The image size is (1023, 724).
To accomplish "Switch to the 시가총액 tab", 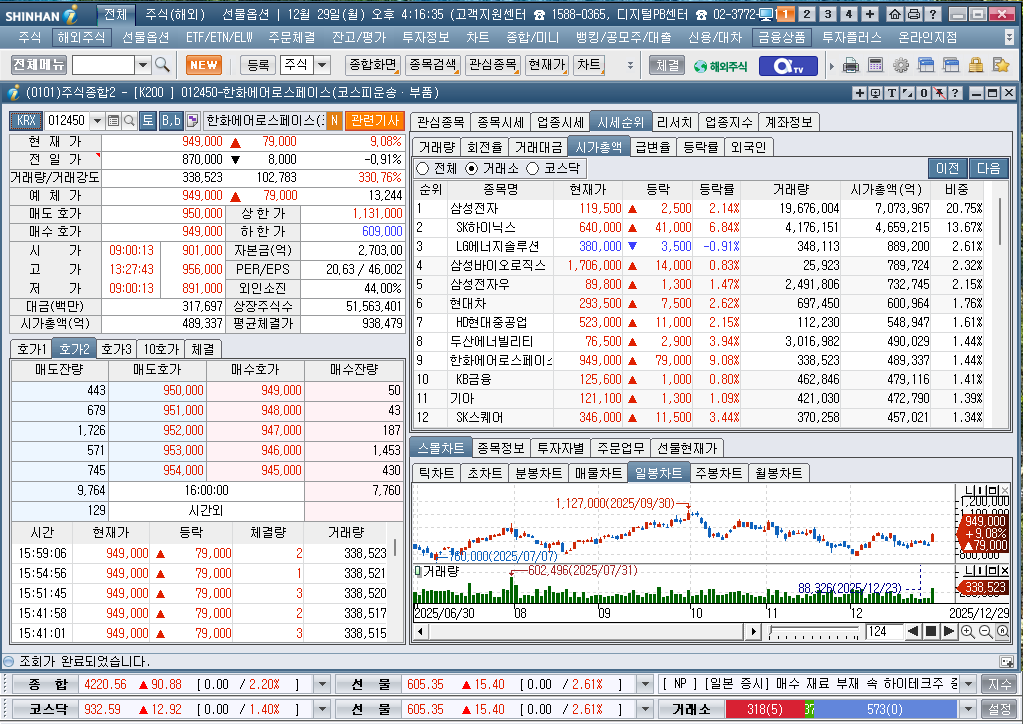I will point(598,147).
